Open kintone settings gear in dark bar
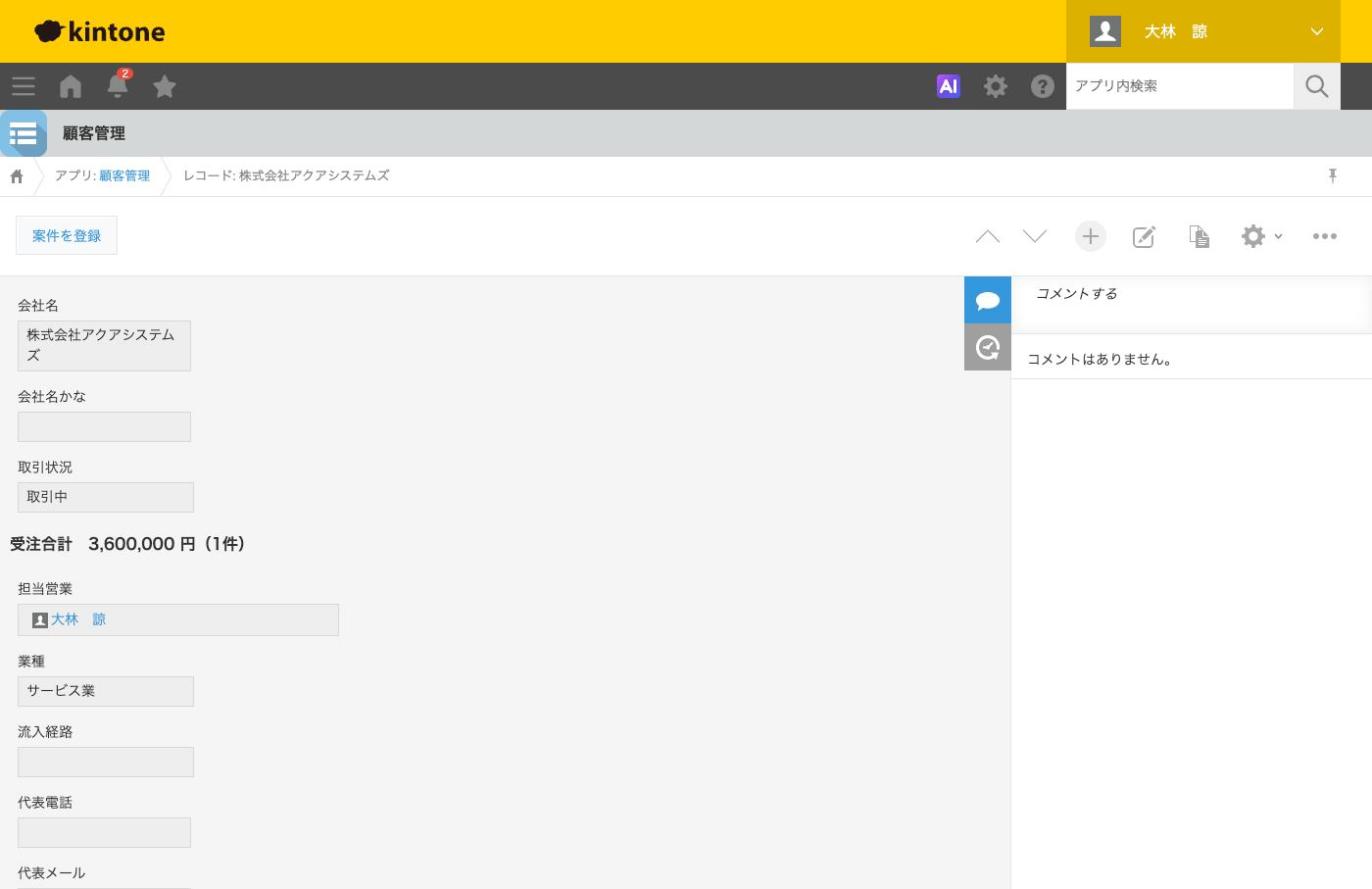 click(x=995, y=87)
